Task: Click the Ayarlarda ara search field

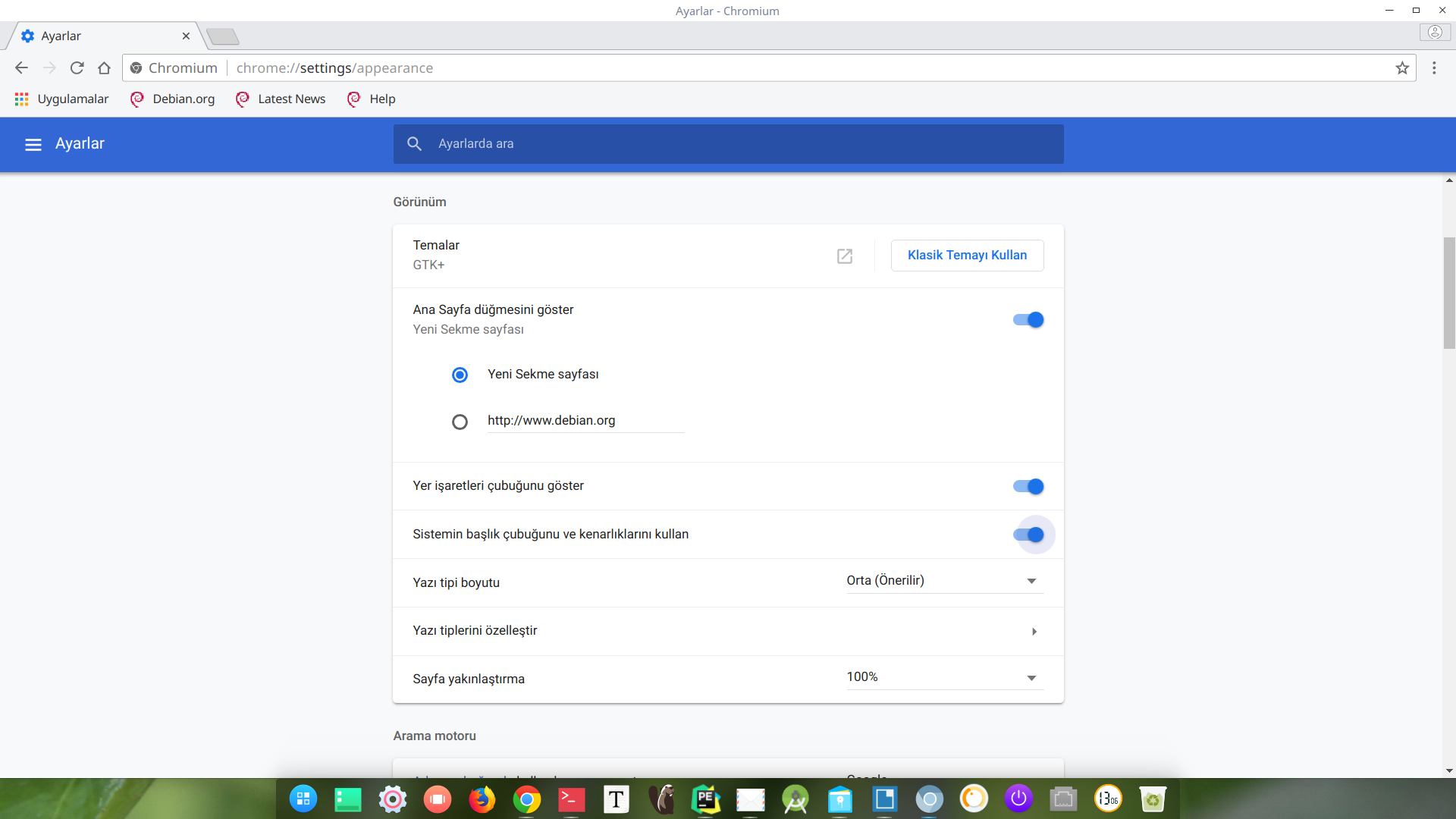Action: click(728, 144)
